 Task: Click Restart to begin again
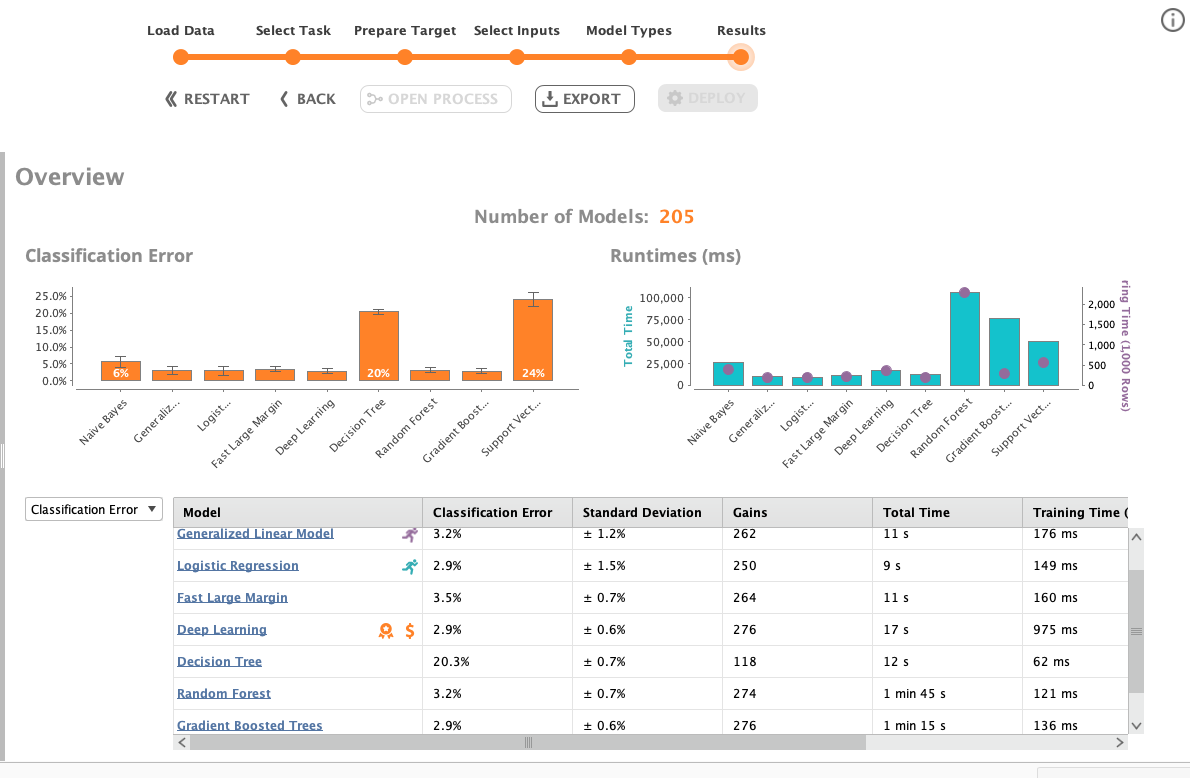pos(207,99)
